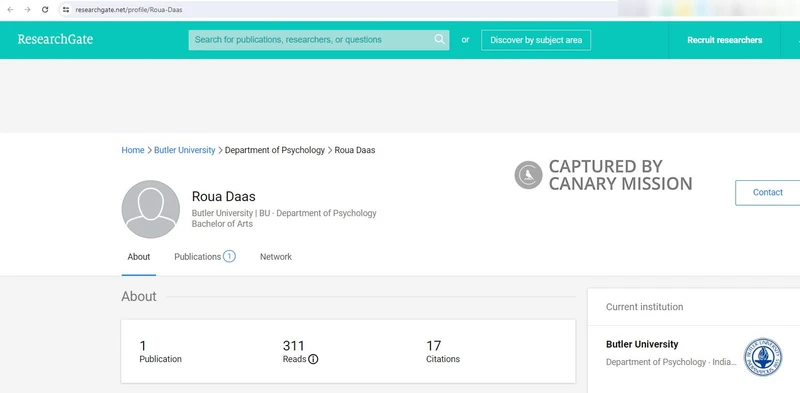Click the Reads info icon
This screenshot has width=800, height=393.
point(313,359)
